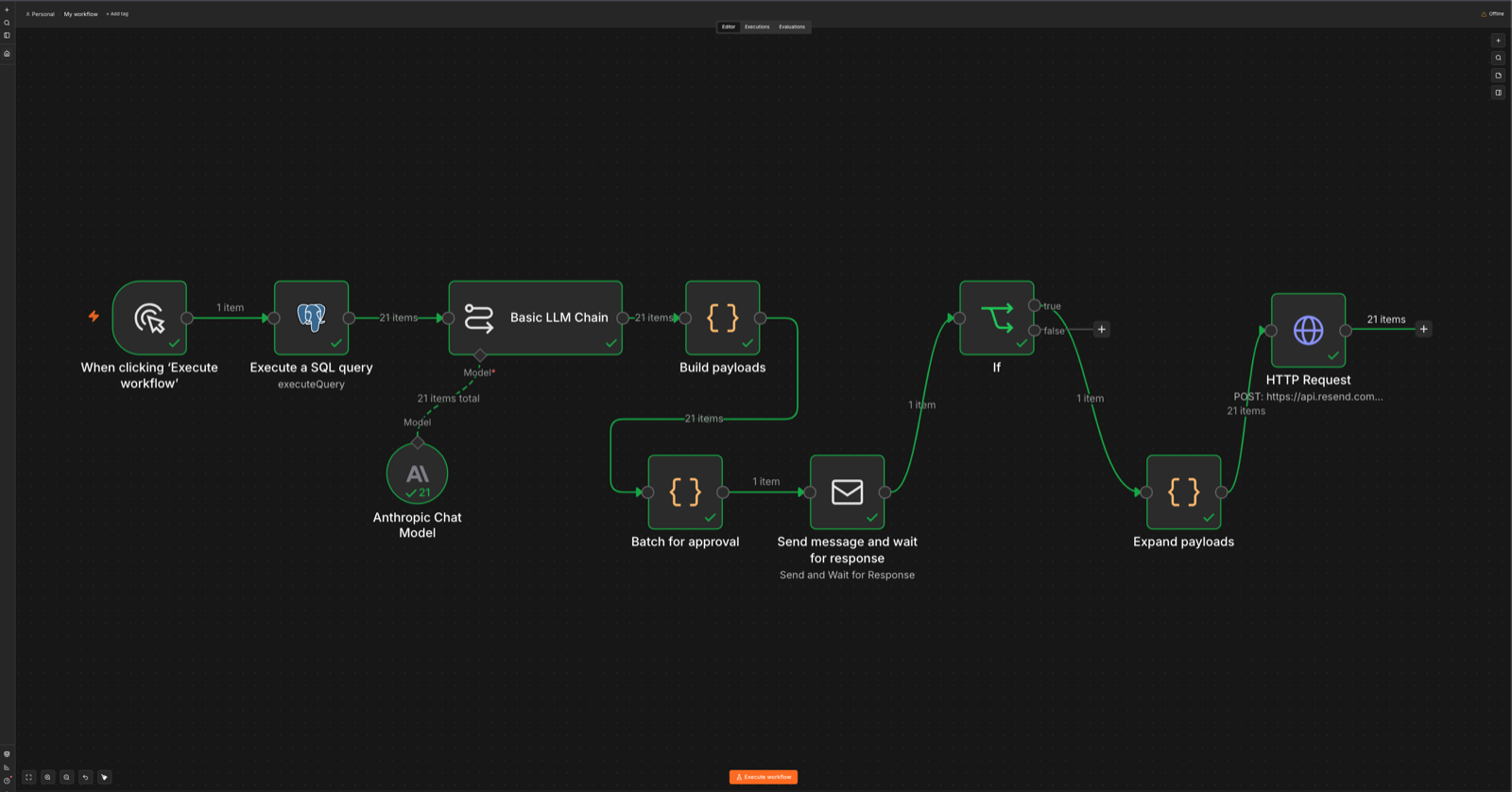Viewport: 1512px width, 792px height.
Task: Select the Postgres SQL query node
Action: [311, 318]
